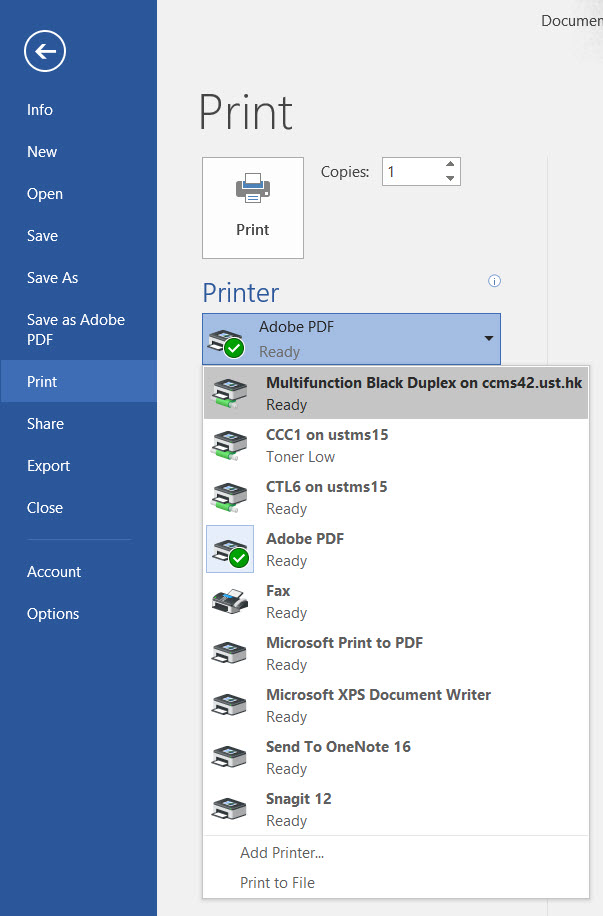The height and width of the screenshot is (916, 603).
Task: Click the Send To OneNote 16 icon
Action: tap(229, 757)
